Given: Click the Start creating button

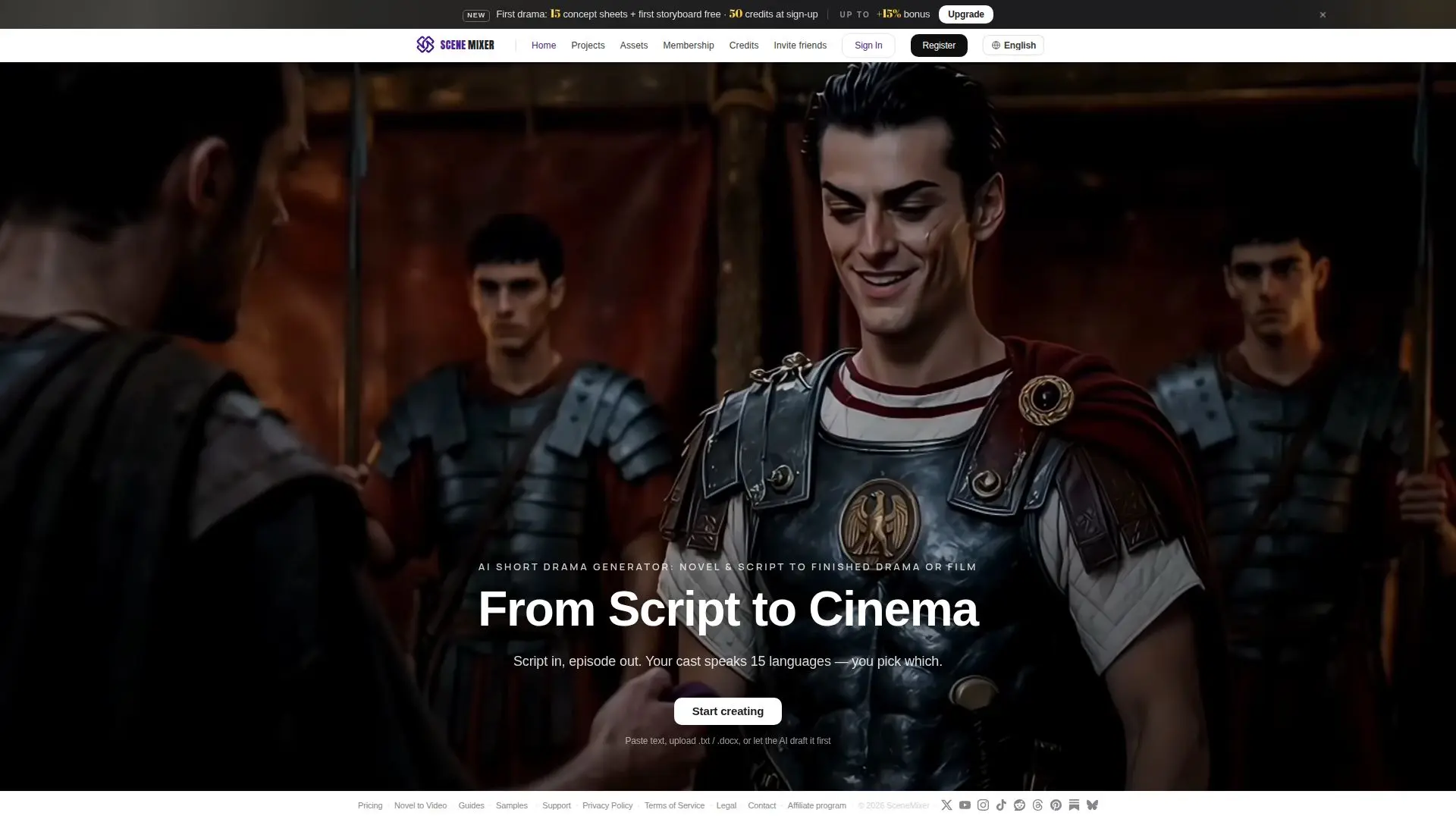Looking at the screenshot, I should tap(728, 711).
